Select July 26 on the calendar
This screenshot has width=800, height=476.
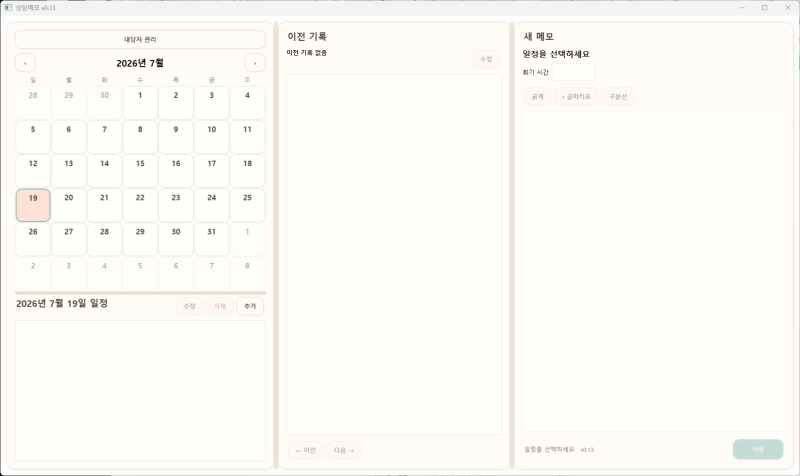[x=33, y=239]
